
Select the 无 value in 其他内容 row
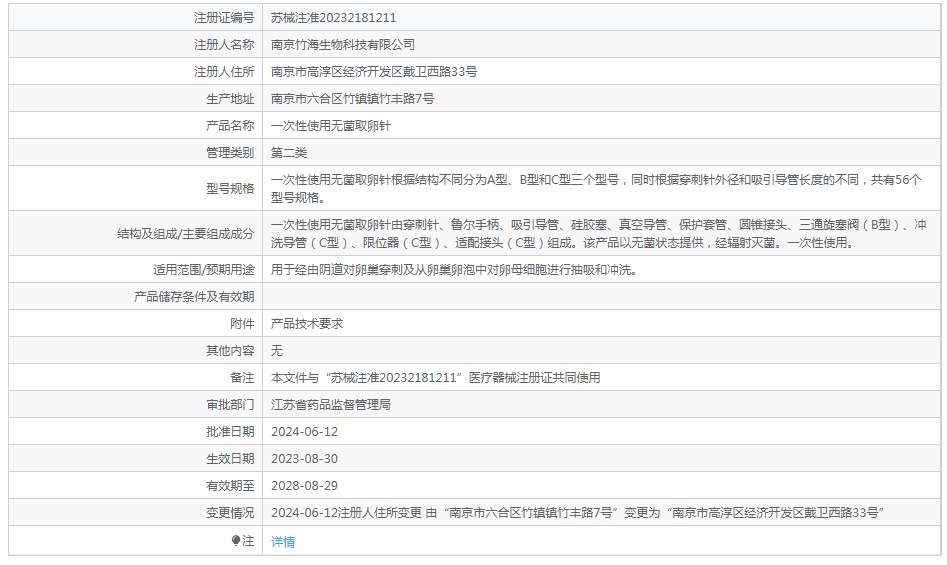(x=277, y=351)
